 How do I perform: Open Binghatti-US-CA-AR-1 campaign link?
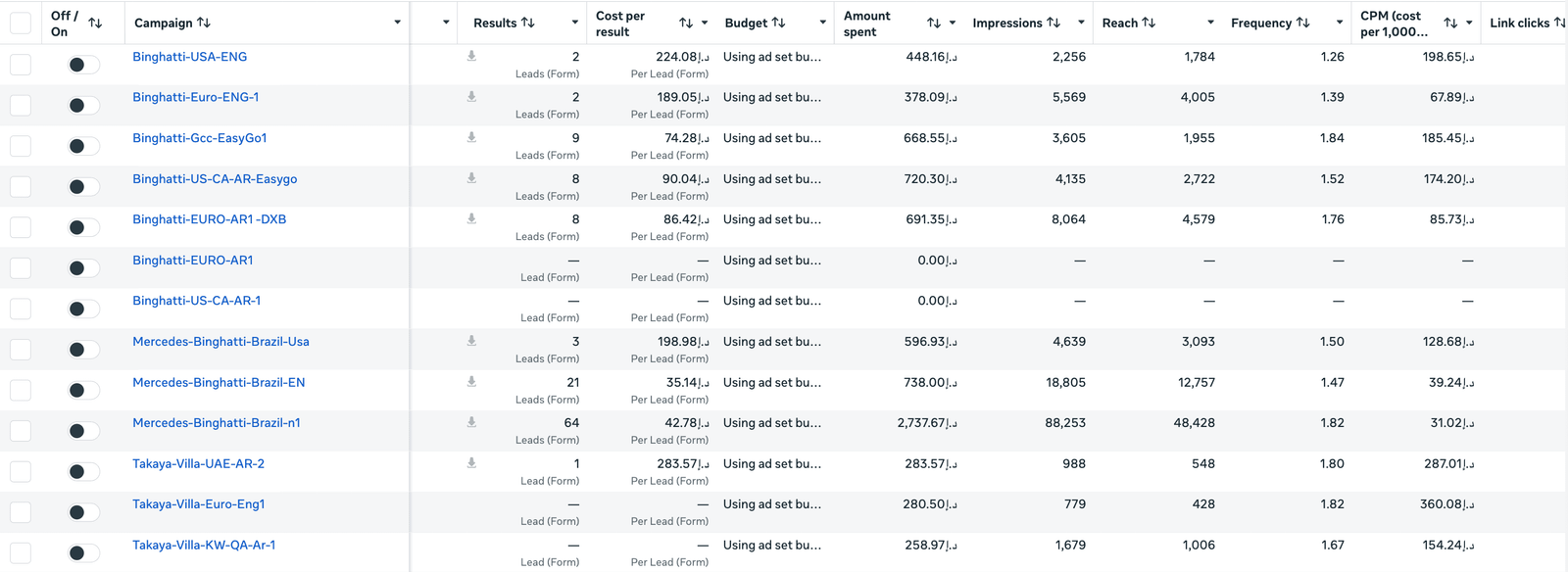[197, 301]
